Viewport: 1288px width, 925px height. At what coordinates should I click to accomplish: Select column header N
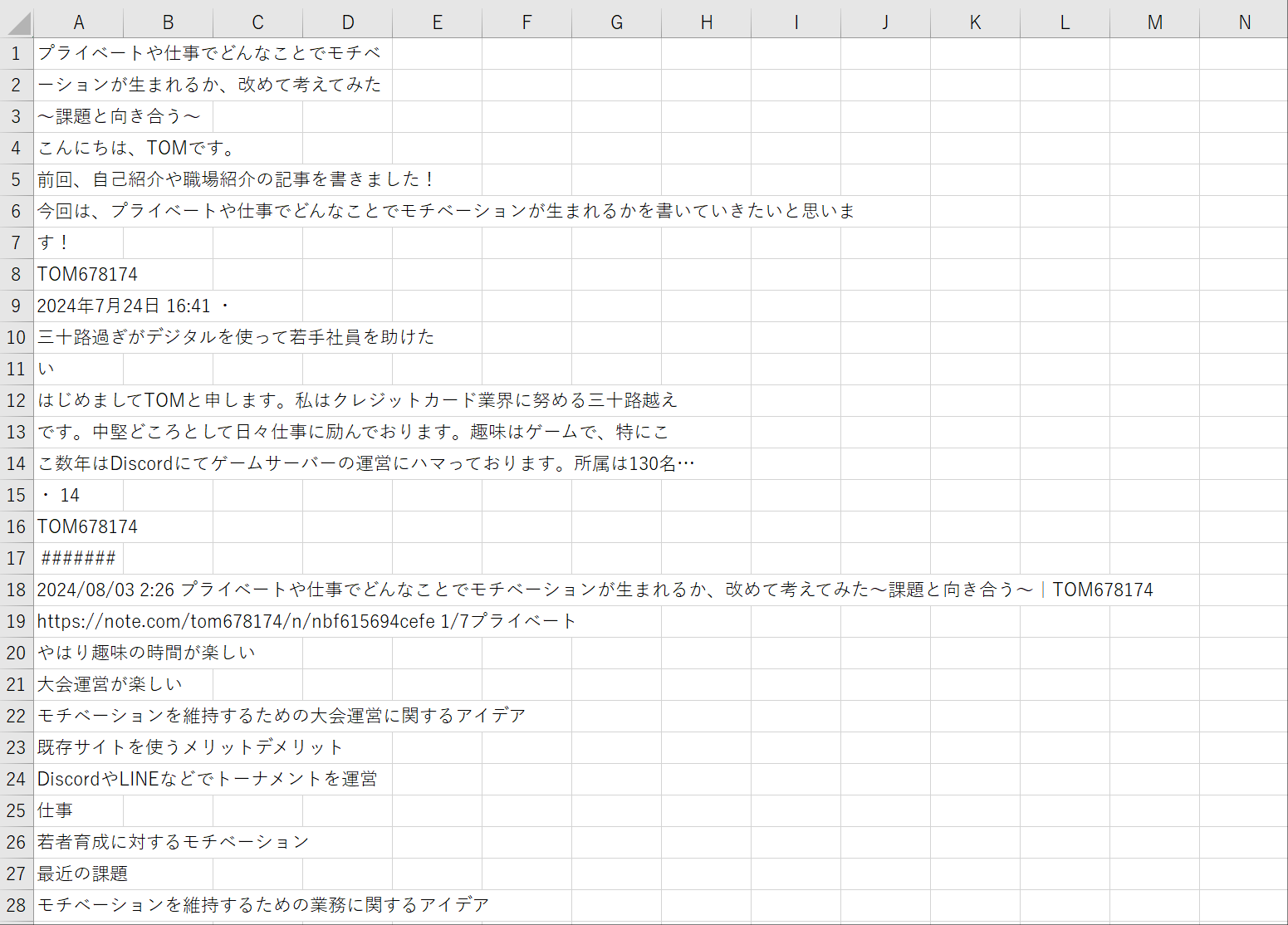click(1243, 22)
